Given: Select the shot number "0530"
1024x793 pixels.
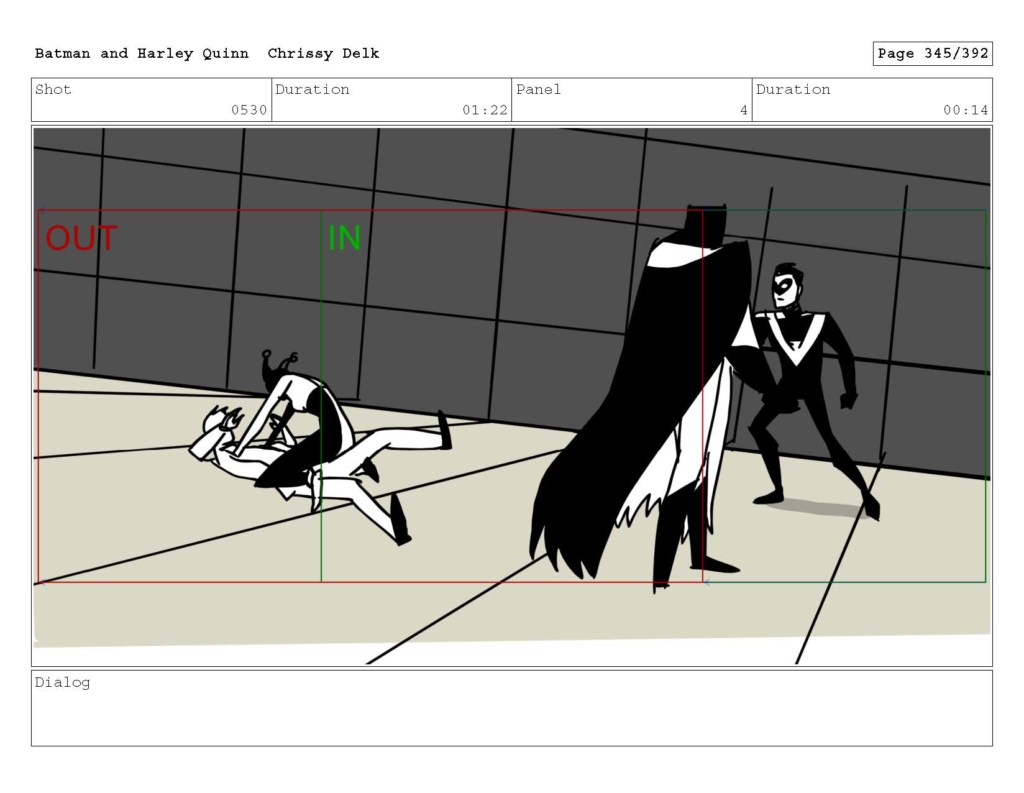Looking at the screenshot, I should click(249, 110).
